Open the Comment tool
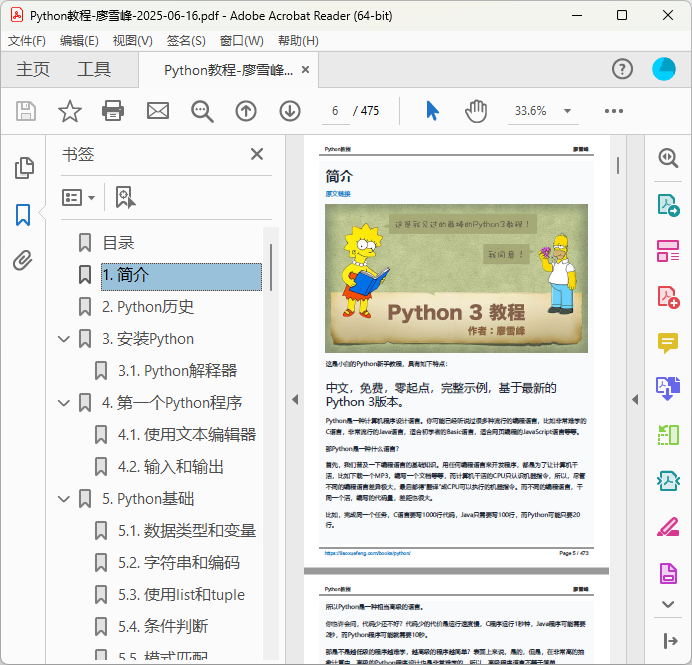Viewport: 692px width, 665px height. [x=668, y=343]
